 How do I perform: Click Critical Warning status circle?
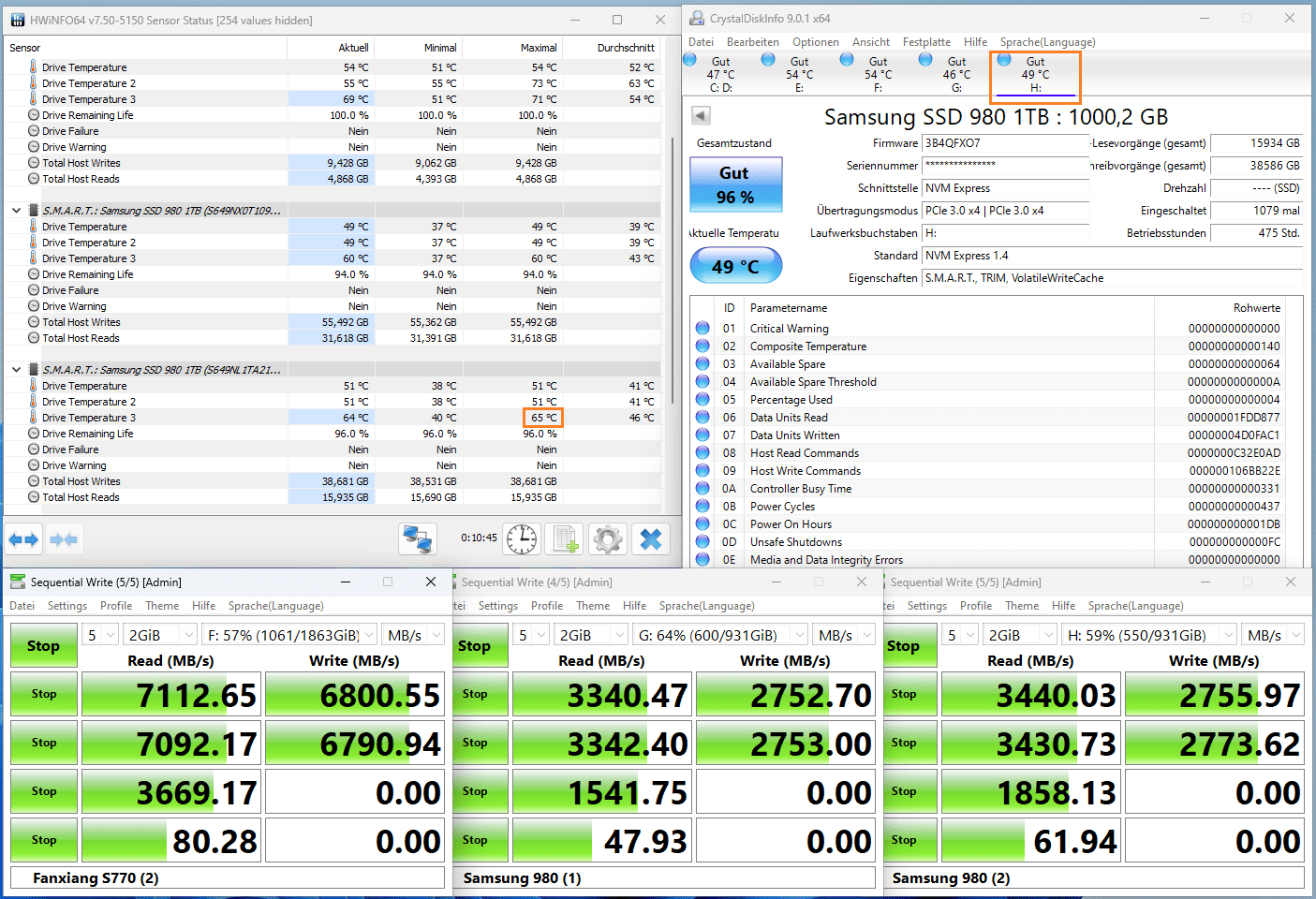coord(702,328)
